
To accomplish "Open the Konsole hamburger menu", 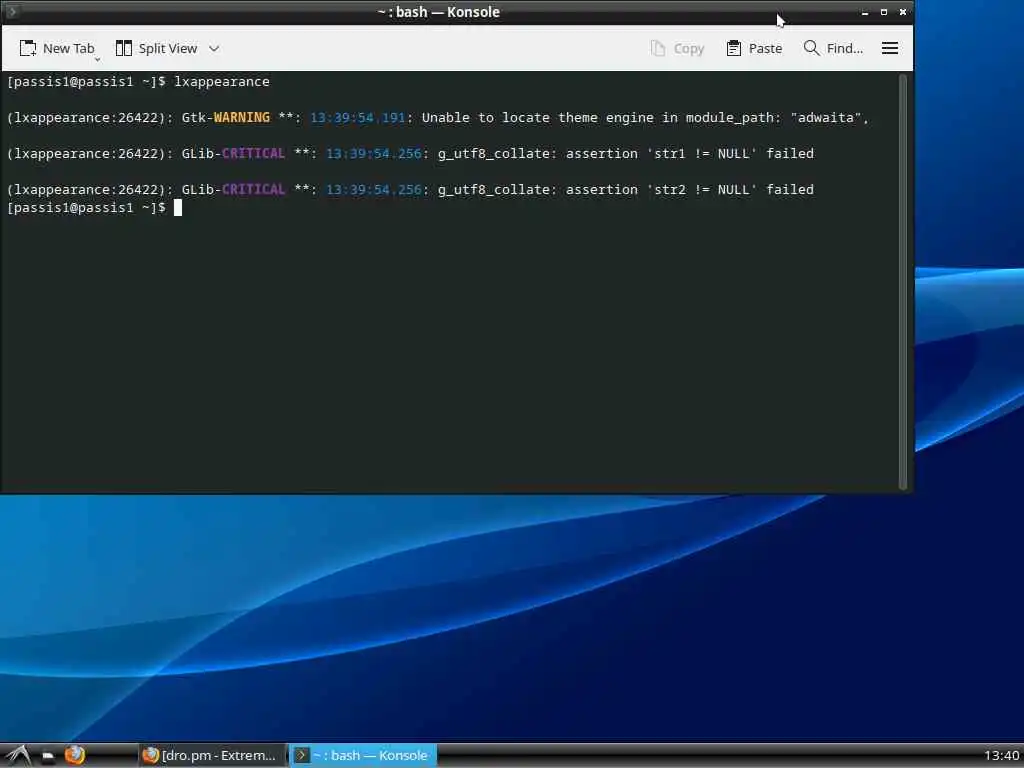I will tap(889, 48).
